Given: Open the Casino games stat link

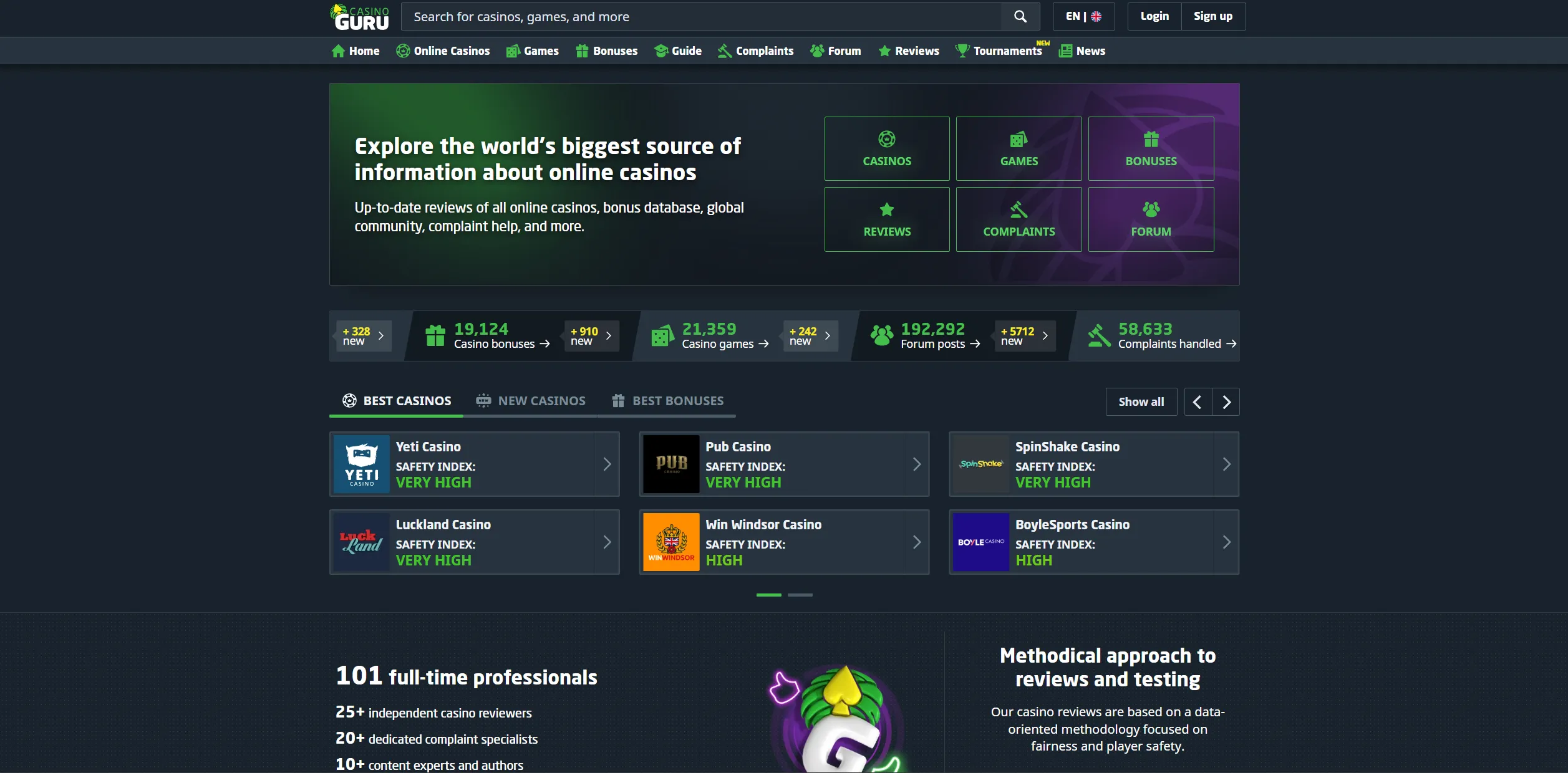Looking at the screenshot, I should (x=725, y=344).
